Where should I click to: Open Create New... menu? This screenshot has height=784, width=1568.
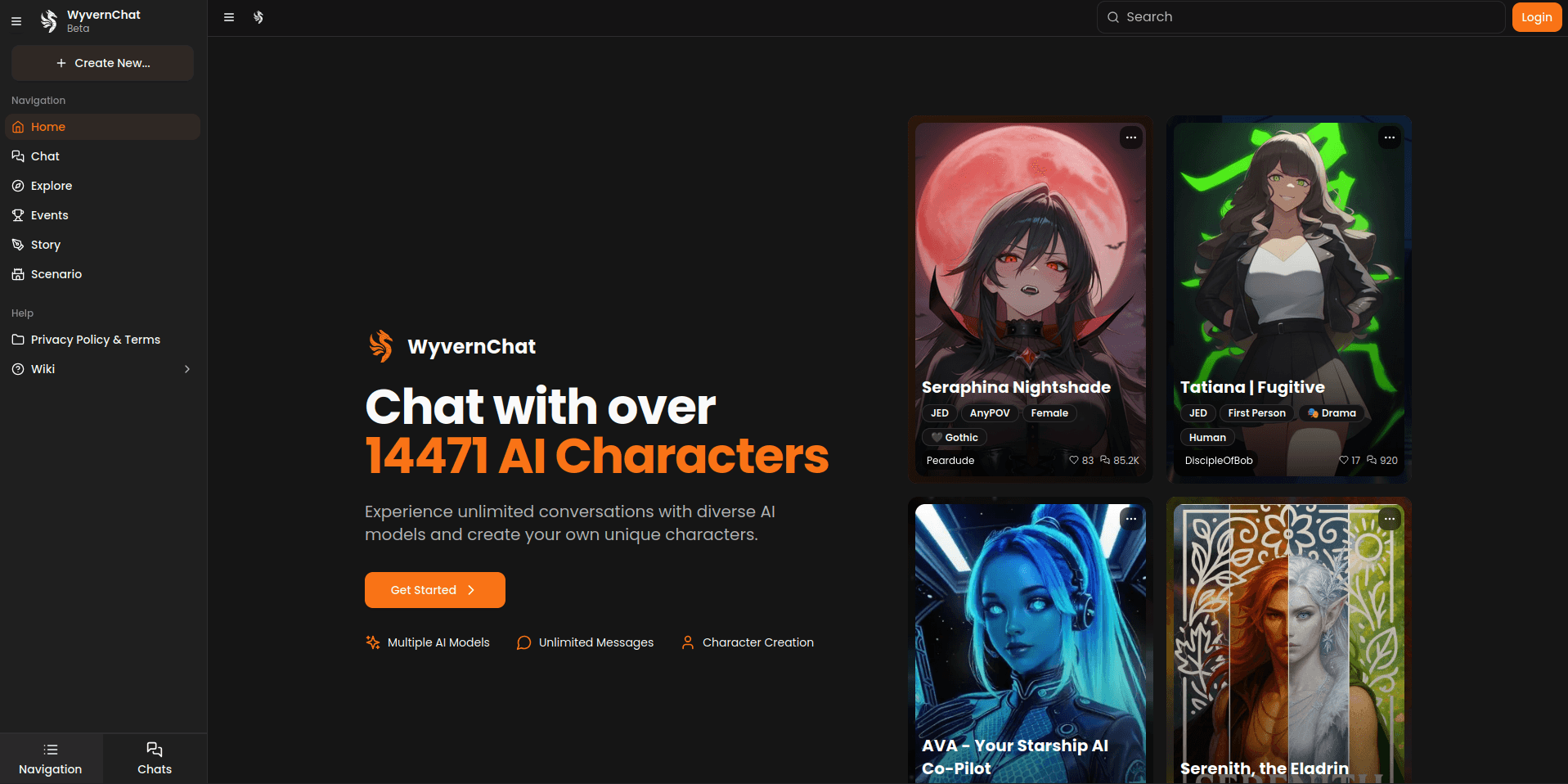tap(102, 63)
